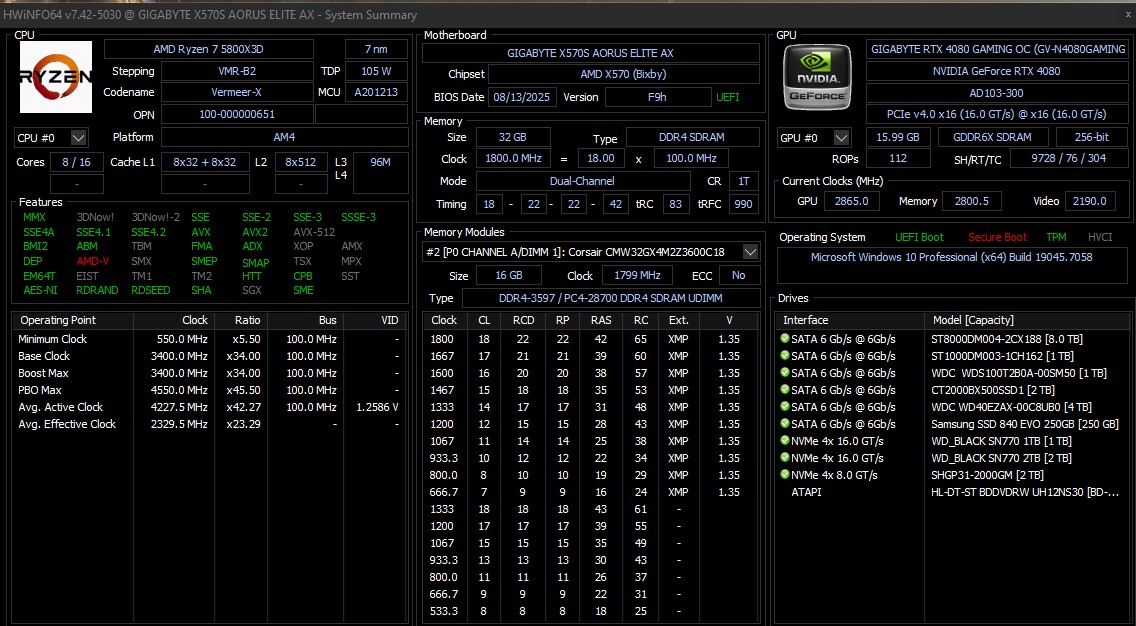Screen dimensions: 1136x626
Task: Select the 1800 MHz XMP timing row
Action: (x=590, y=339)
